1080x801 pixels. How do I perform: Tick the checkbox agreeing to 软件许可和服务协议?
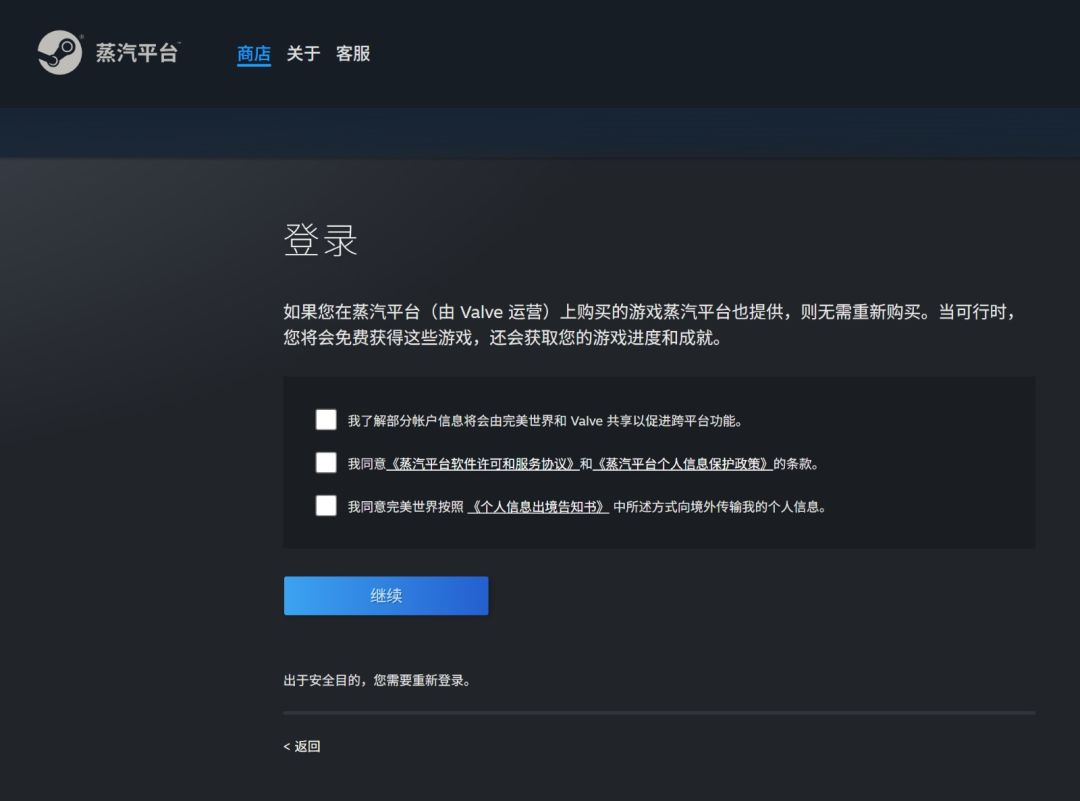tap(326, 462)
